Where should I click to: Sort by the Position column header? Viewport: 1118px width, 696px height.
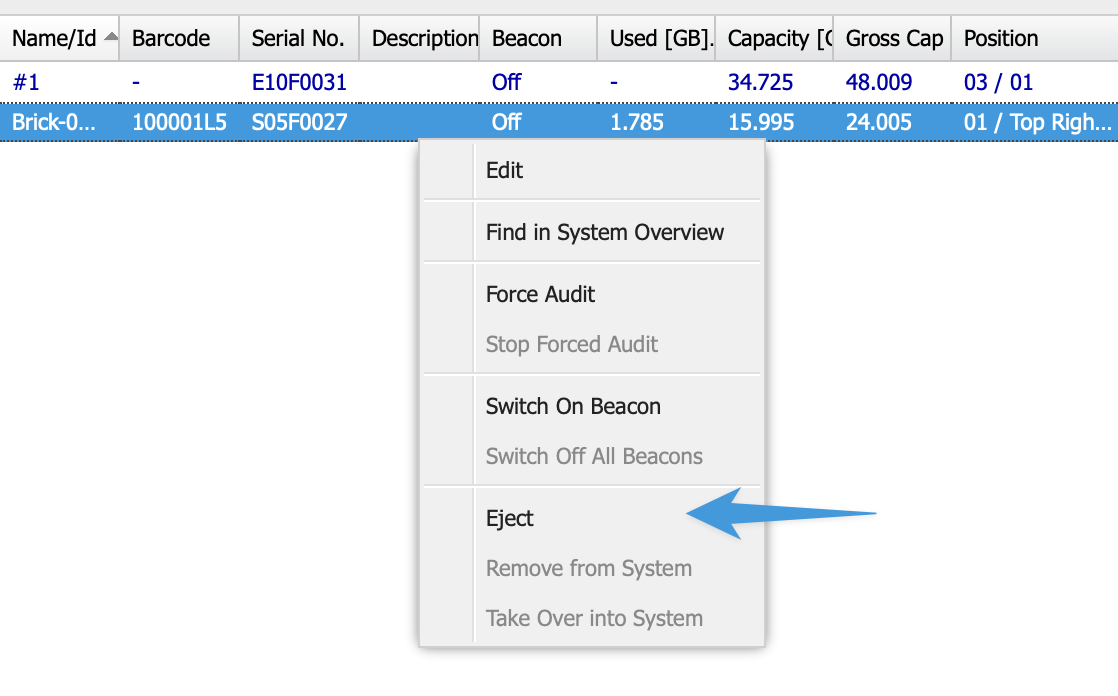1001,39
